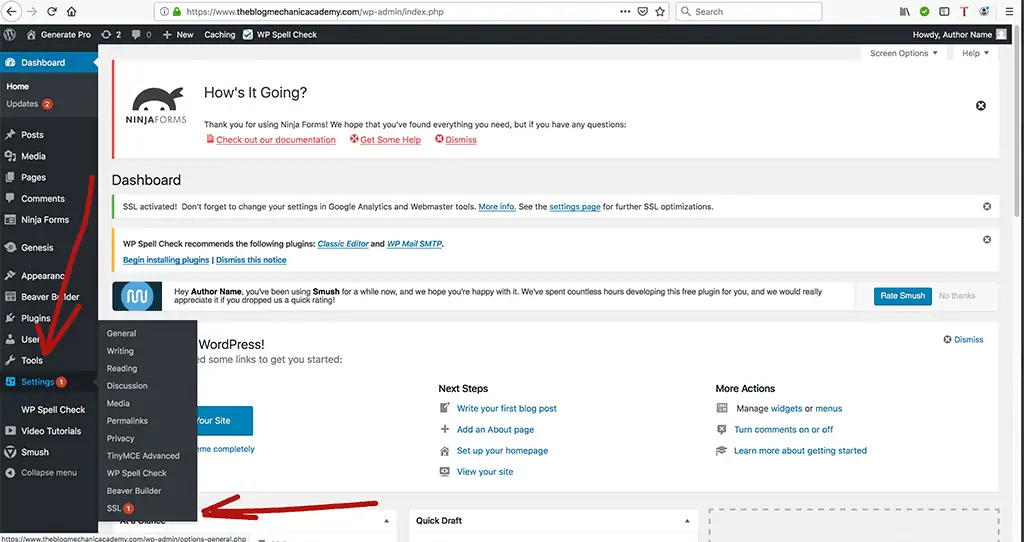Collapse the Quick Draft panel arrow

click(686, 522)
